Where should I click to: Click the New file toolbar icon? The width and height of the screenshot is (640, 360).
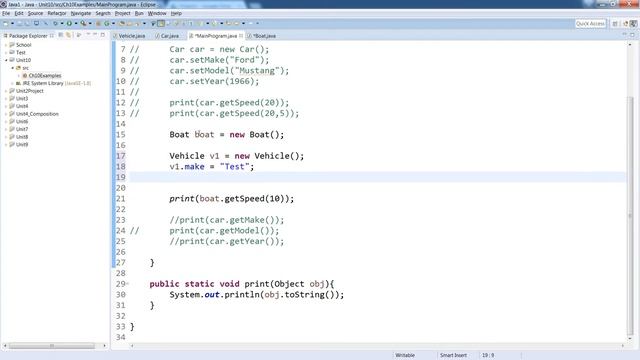coord(6,24)
